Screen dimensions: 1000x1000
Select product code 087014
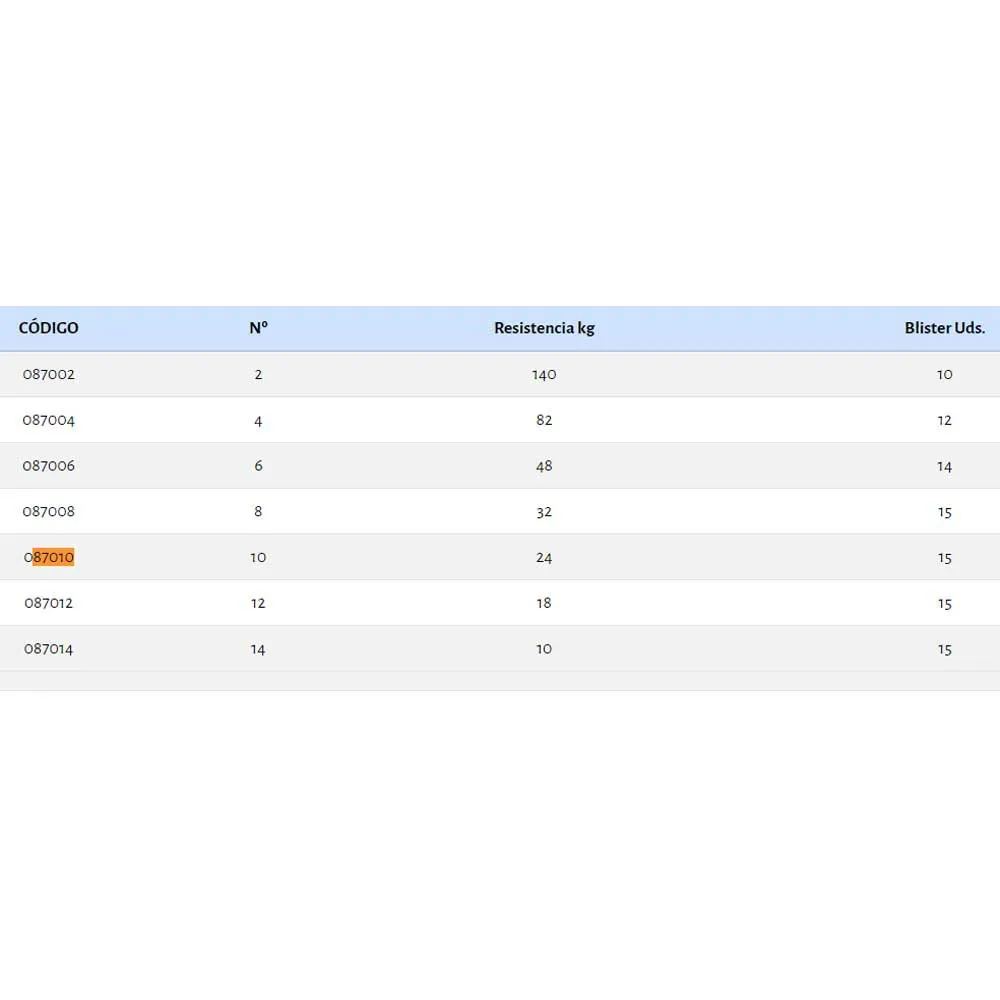point(49,649)
